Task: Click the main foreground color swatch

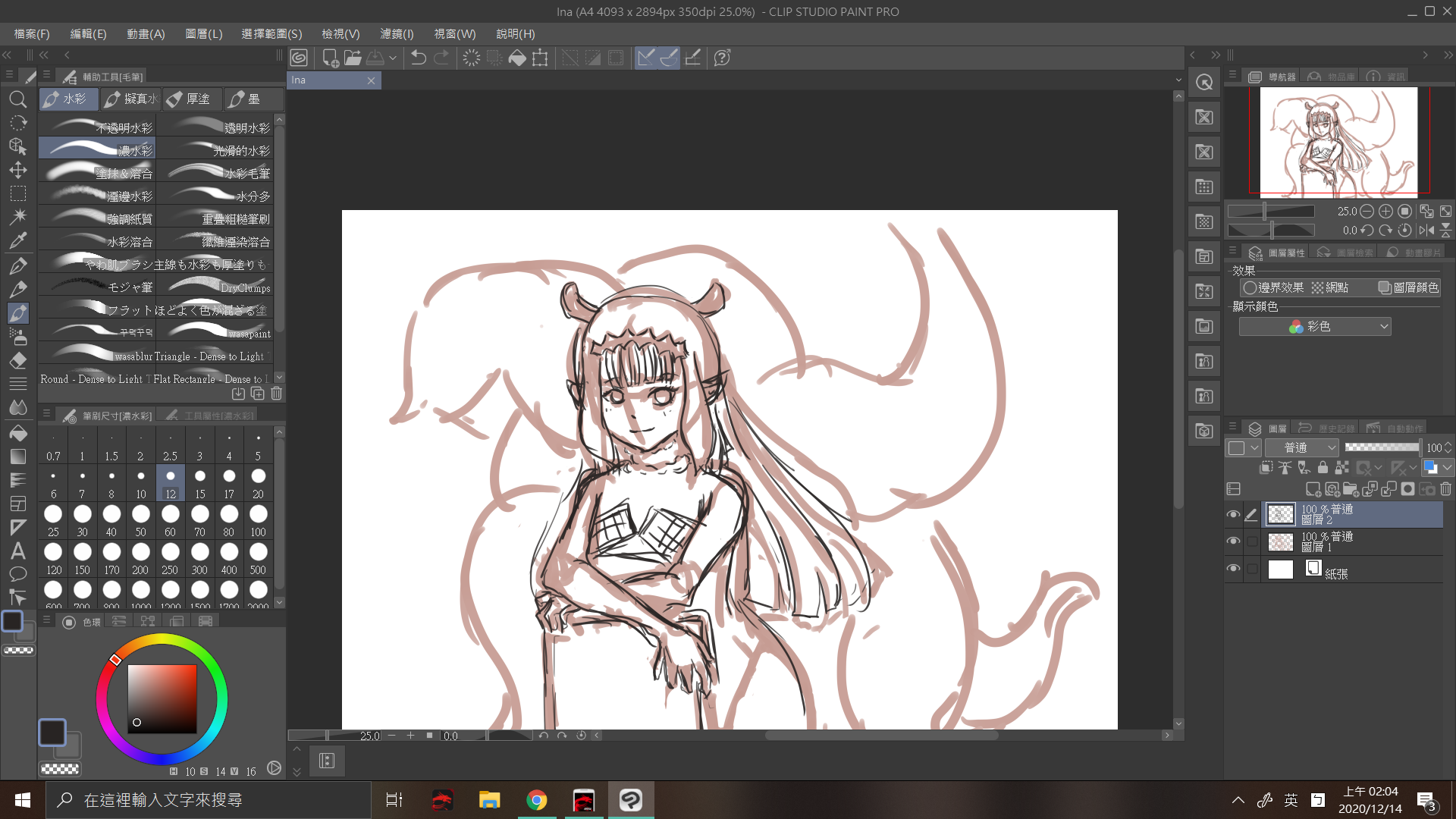Action: click(52, 733)
